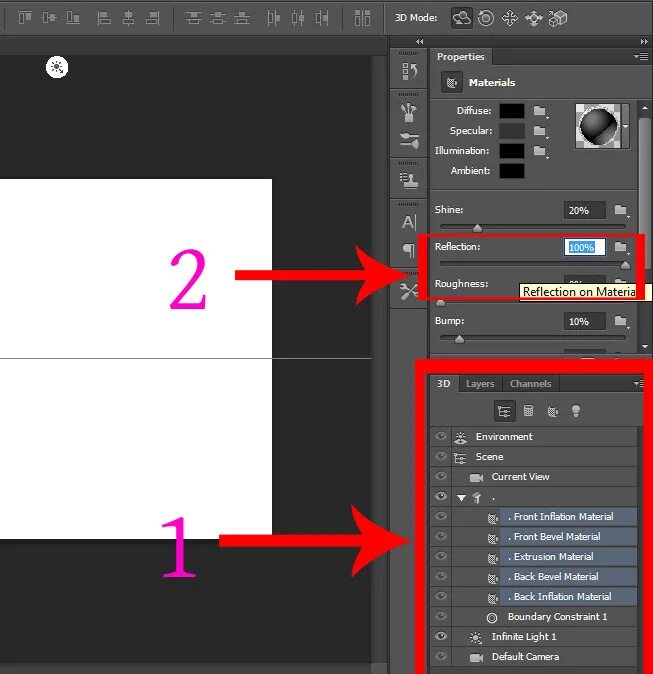This screenshot has height=674, width=653.
Task: Open the material picker dropdown arrow
Action: 625,126
